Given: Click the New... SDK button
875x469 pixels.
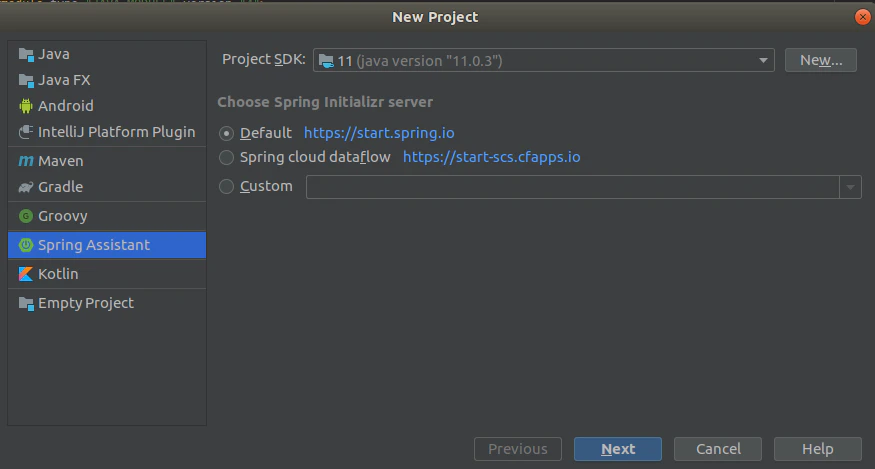Looking at the screenshot, I should [x=821, y=60].
